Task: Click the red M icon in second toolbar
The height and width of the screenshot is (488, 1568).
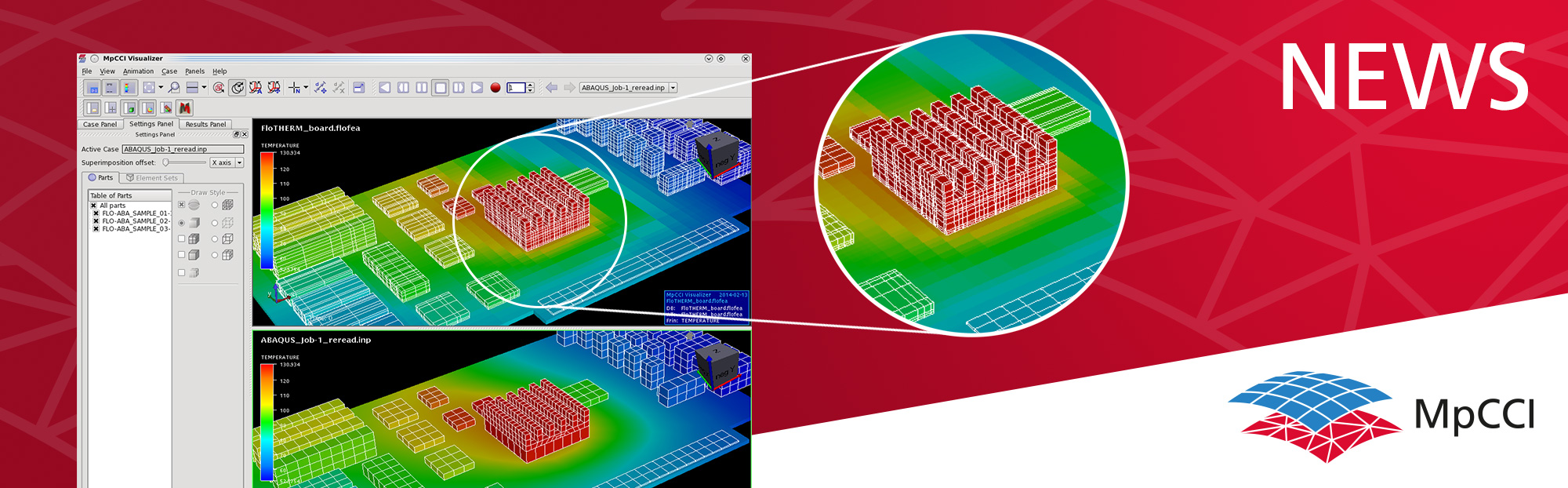Action: 185,108
